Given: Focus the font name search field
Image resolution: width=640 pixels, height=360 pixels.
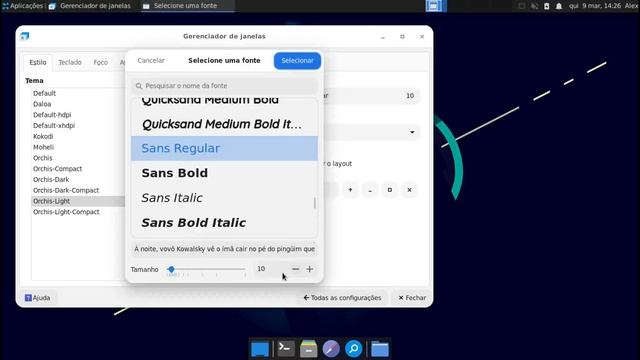Looking at the screenshot, I should pyautogui.click(x=224, y=86).
